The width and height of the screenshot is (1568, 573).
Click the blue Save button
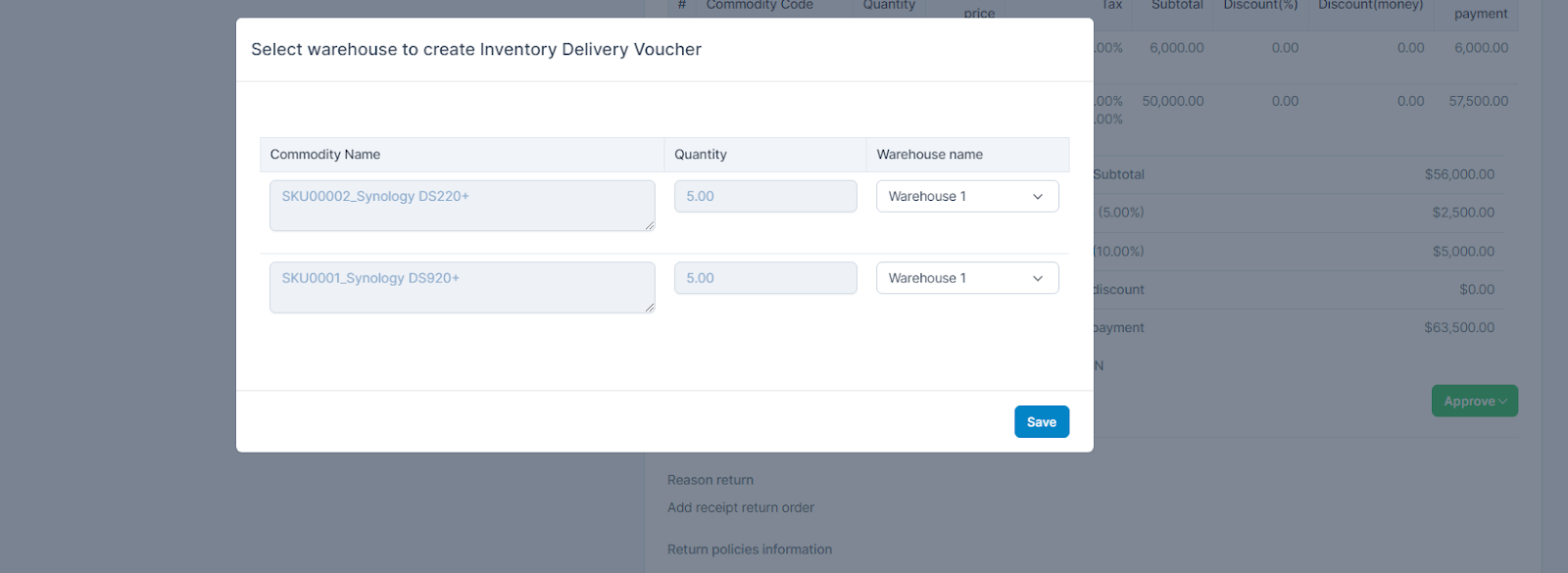[1041, 422]
